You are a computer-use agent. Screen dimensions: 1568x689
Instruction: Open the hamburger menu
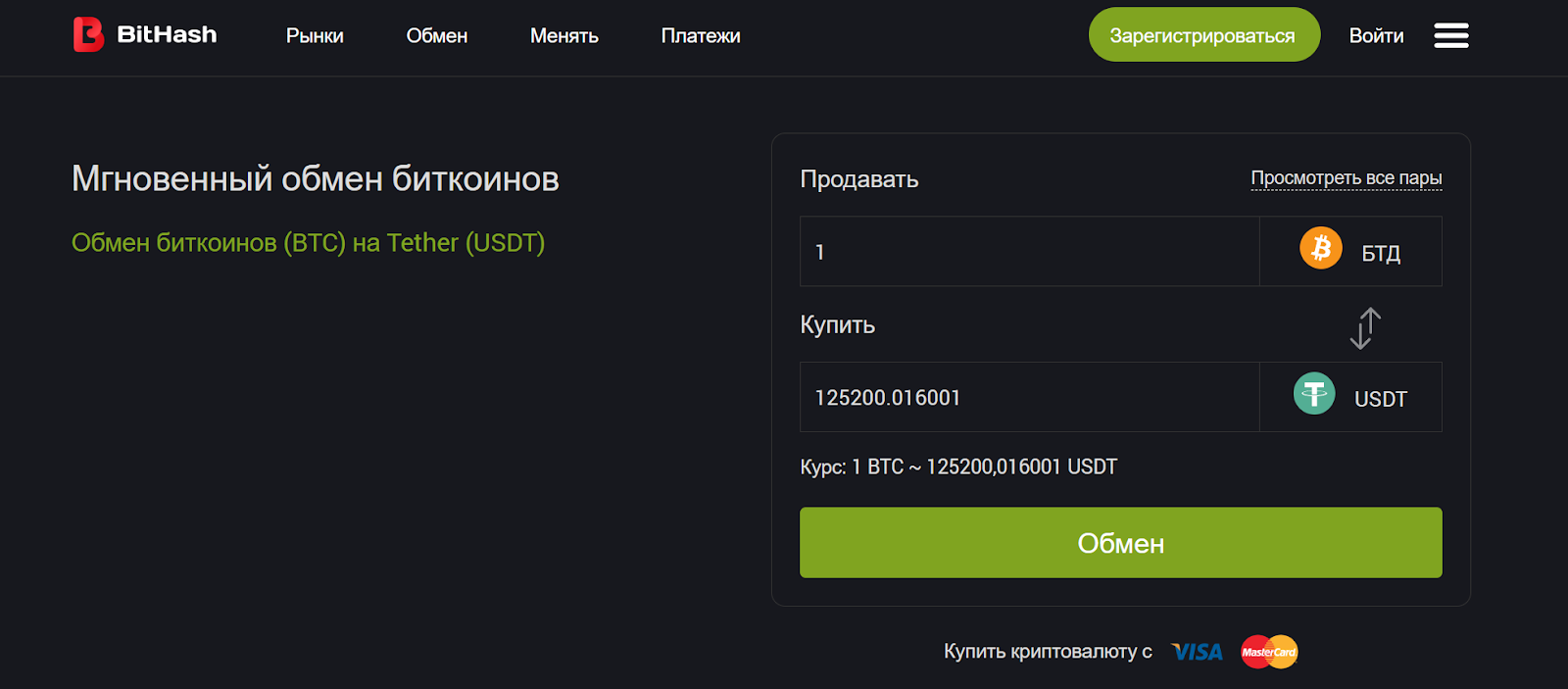1450,36
